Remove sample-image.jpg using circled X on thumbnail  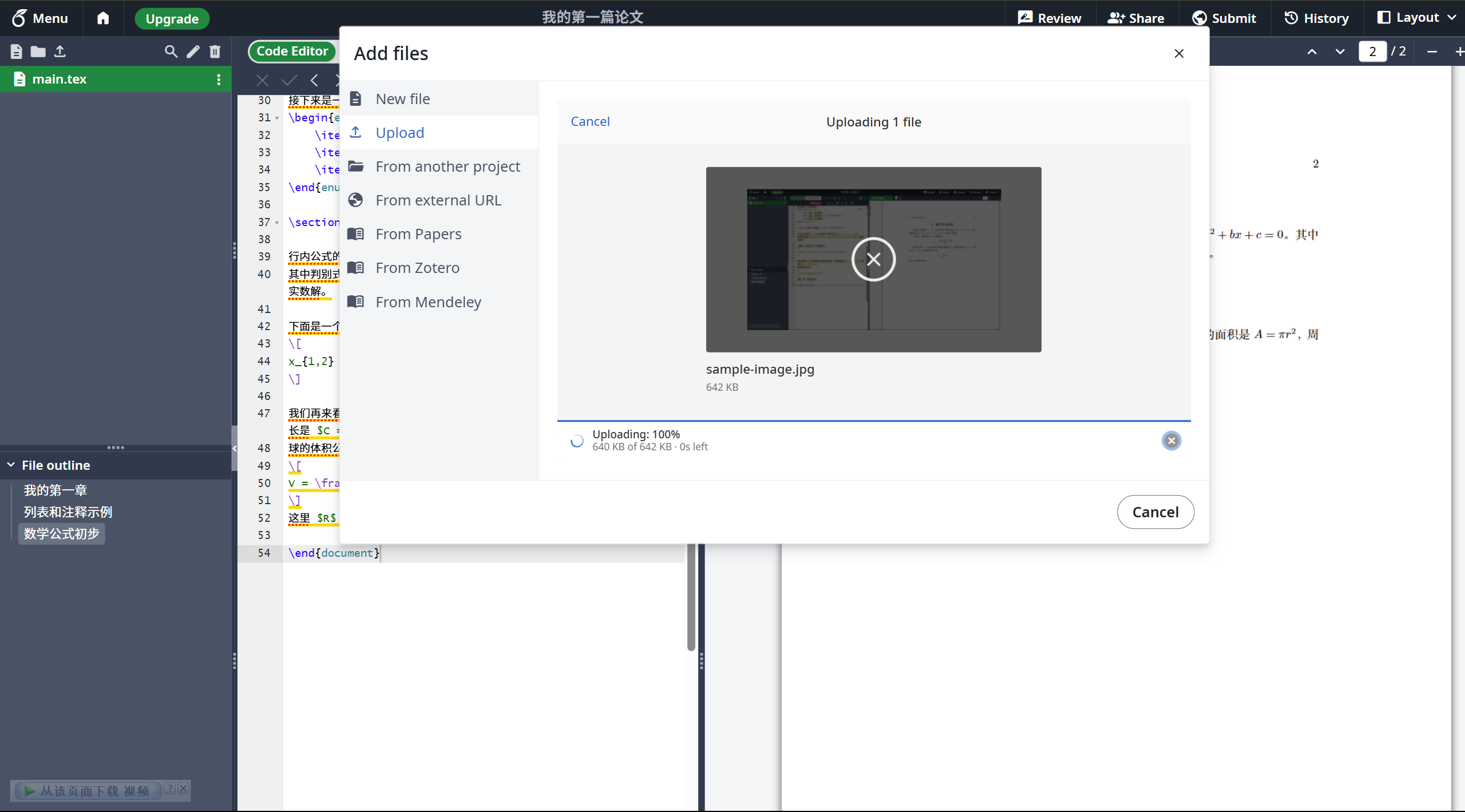pos(873,259)
